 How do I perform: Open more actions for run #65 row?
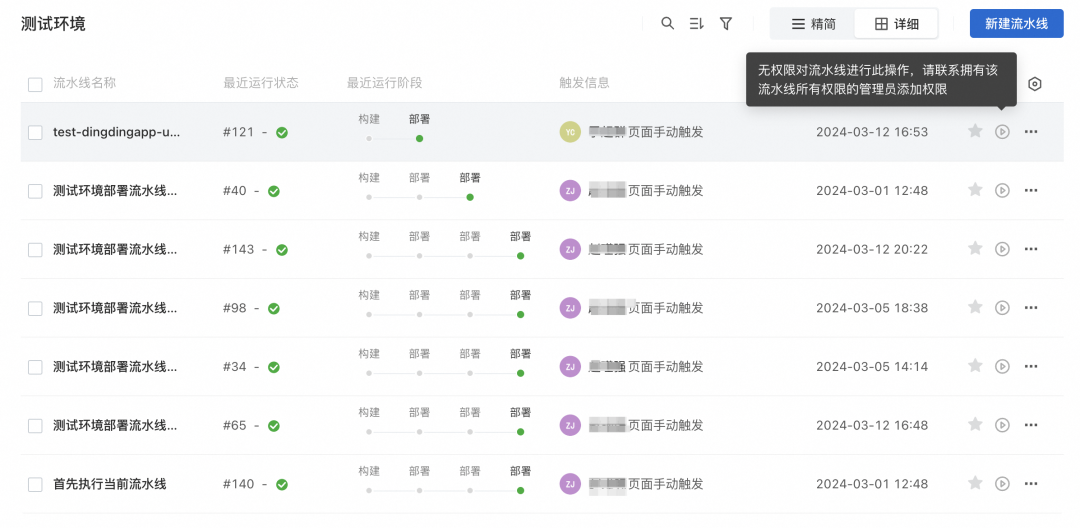coord(1031,425)
